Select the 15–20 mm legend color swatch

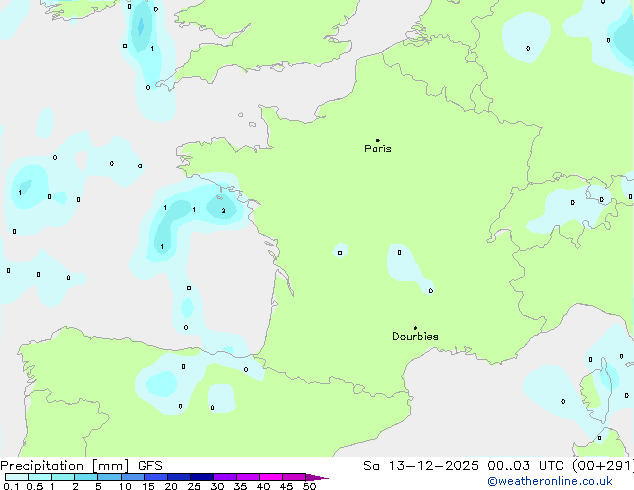[x=155, y=477]
